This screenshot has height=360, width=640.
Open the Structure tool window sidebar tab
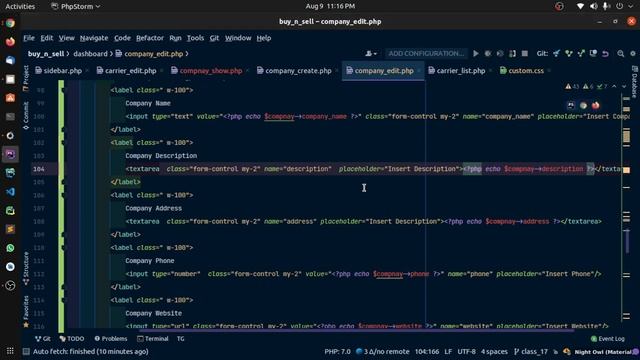pyautogui.click(x=26, y=268)
